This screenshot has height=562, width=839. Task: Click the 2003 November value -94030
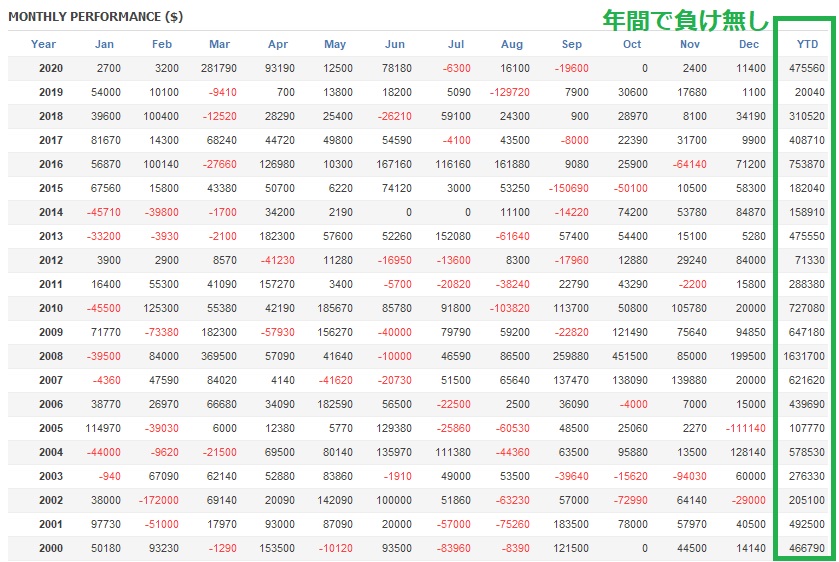[689, 476]
